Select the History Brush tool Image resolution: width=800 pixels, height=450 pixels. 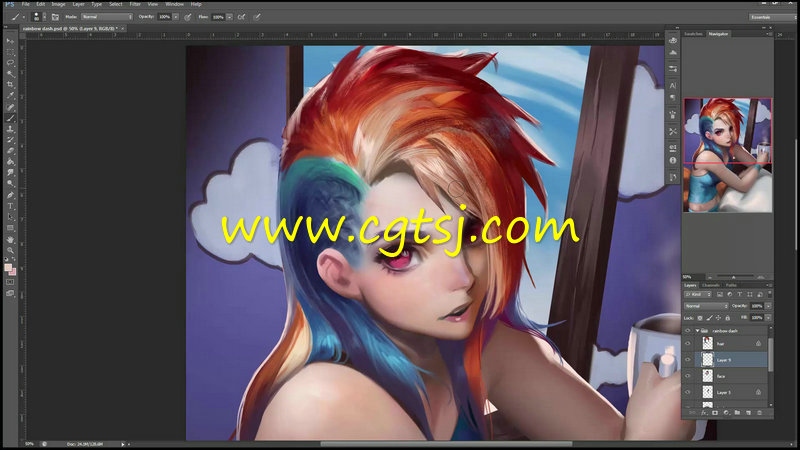[10, 140]
